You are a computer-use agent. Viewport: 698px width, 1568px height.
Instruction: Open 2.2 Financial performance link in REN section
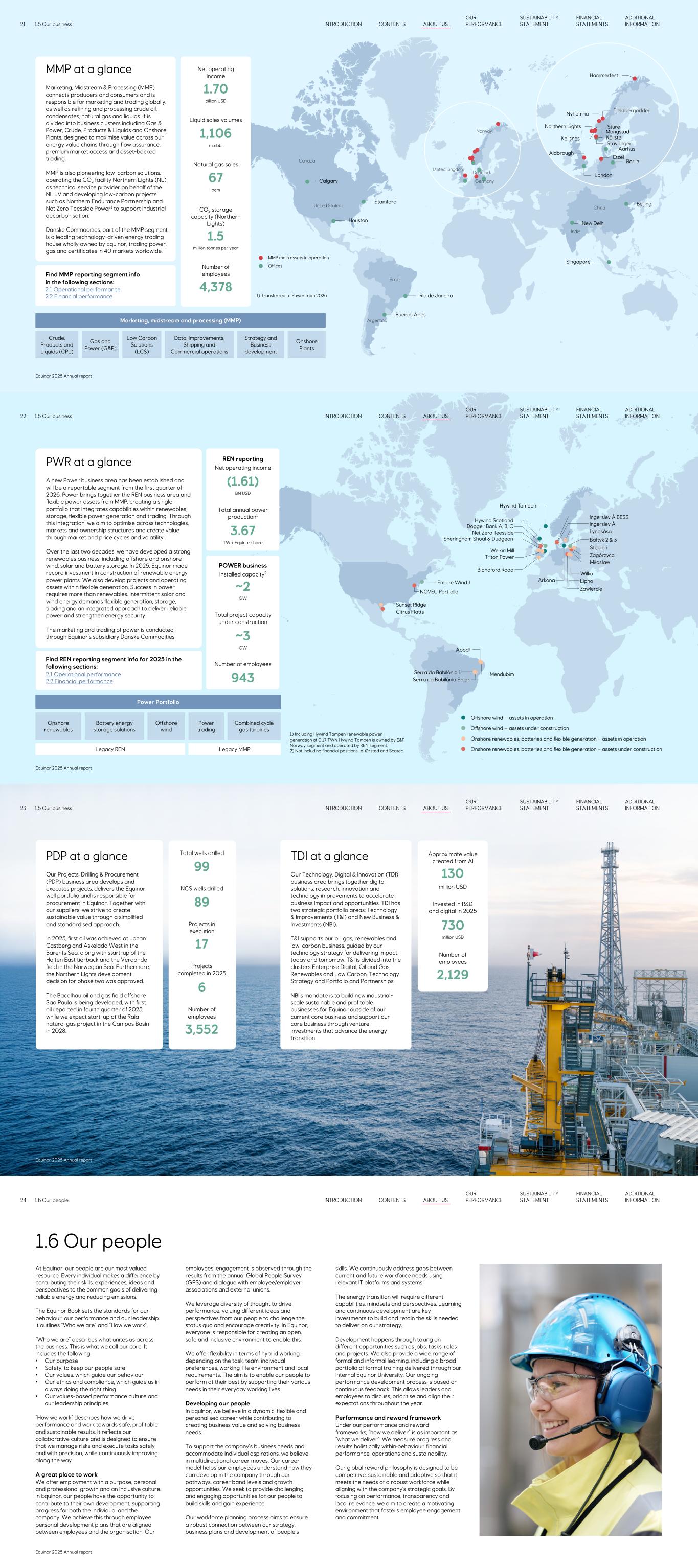(x=79, y=682)
